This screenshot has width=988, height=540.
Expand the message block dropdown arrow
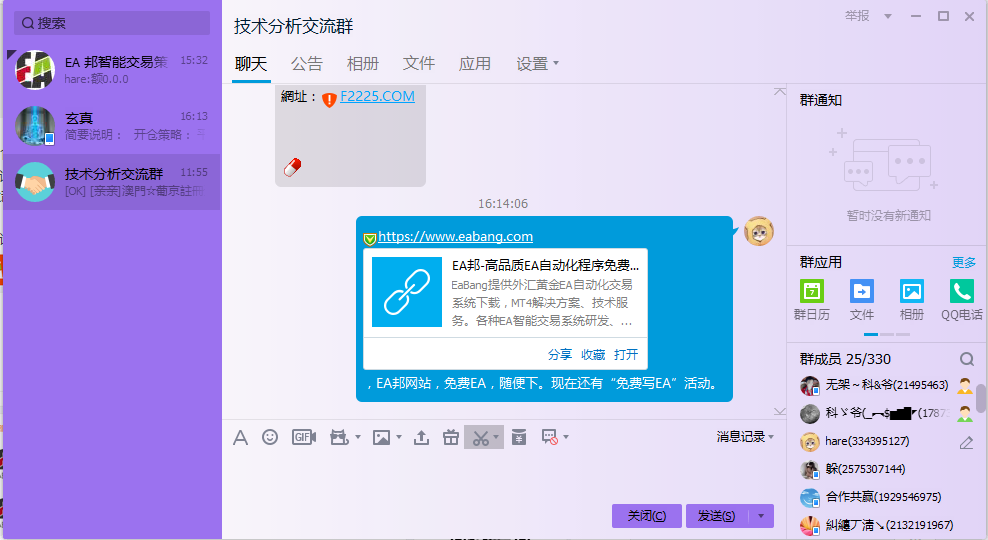(566, 437)
